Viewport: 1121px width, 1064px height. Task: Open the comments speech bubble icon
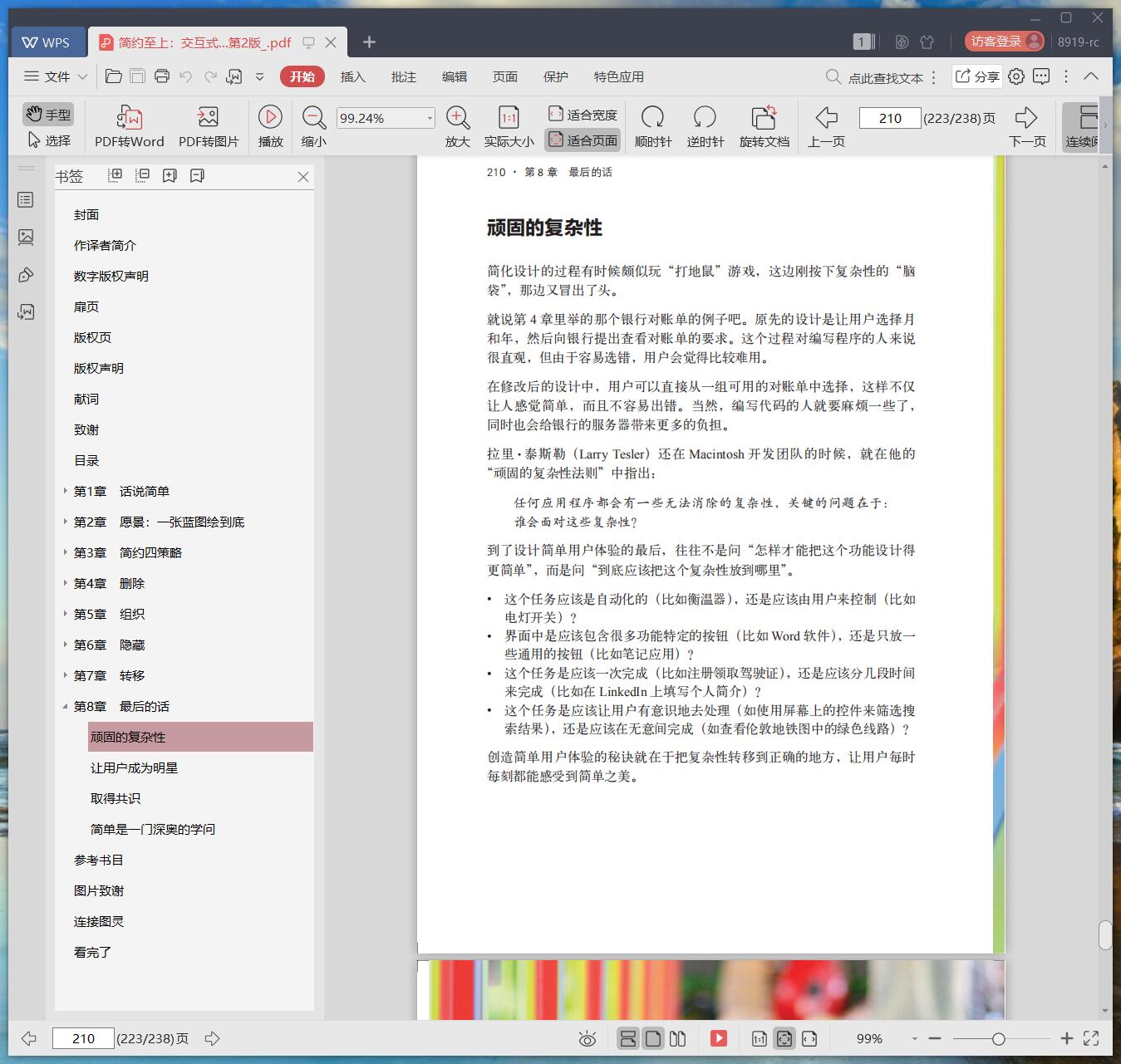1041,76
